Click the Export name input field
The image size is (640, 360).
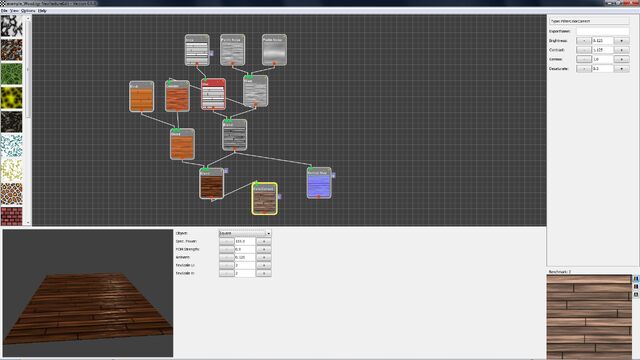point(602,31)
